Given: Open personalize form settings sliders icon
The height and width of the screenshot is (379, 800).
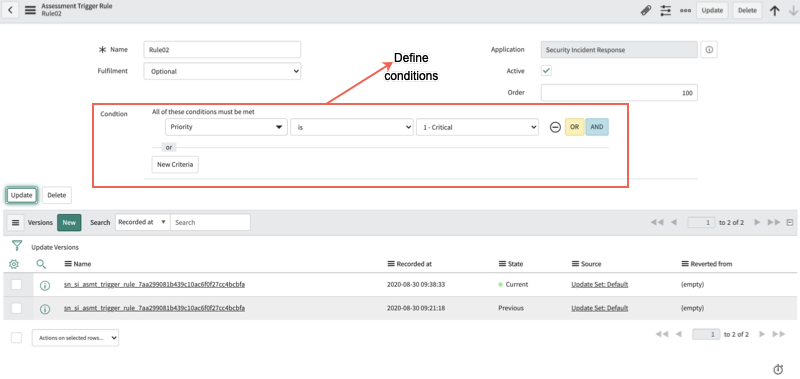Looking at the screenshot, I should click(x=665, y=10).
